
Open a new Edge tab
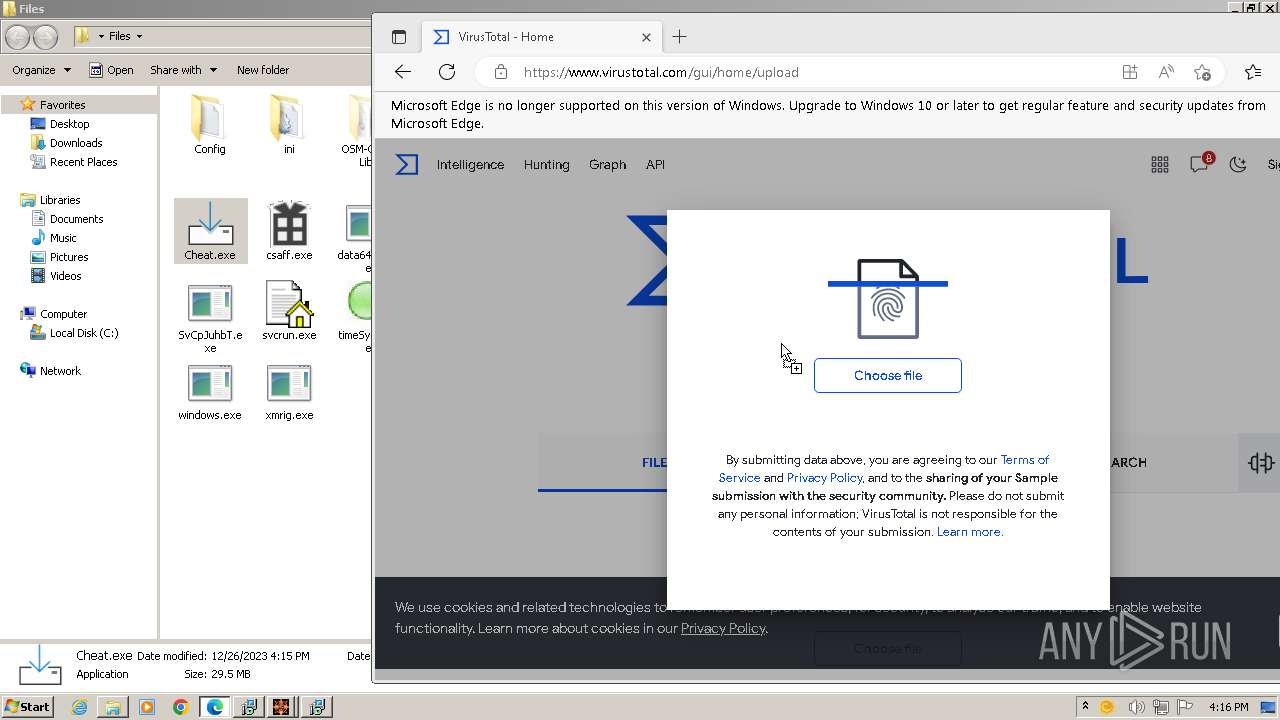pos(679,37)
